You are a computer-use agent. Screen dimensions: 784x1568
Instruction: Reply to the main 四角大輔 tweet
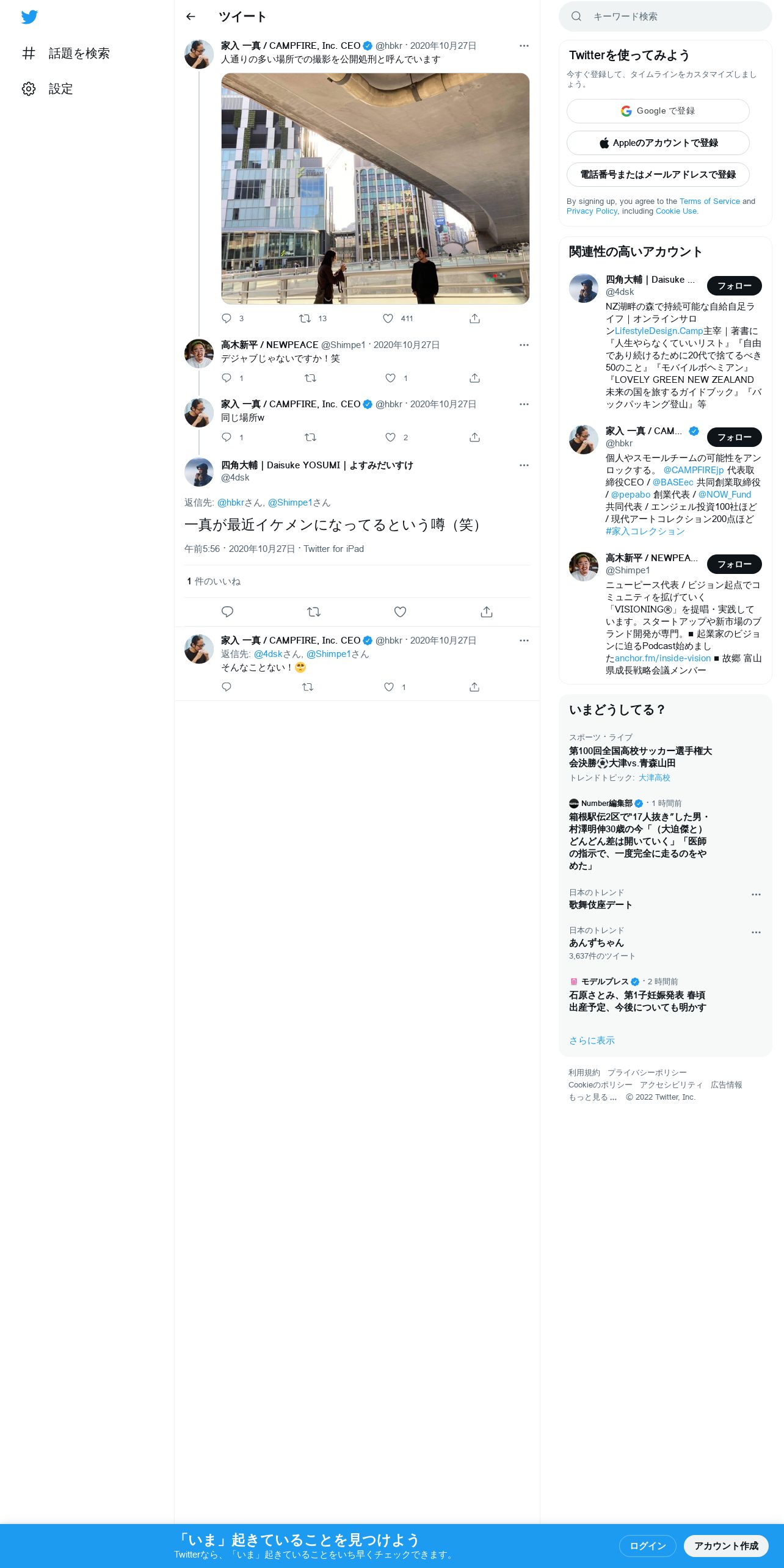pyautogui.click(x=227, y=612)
